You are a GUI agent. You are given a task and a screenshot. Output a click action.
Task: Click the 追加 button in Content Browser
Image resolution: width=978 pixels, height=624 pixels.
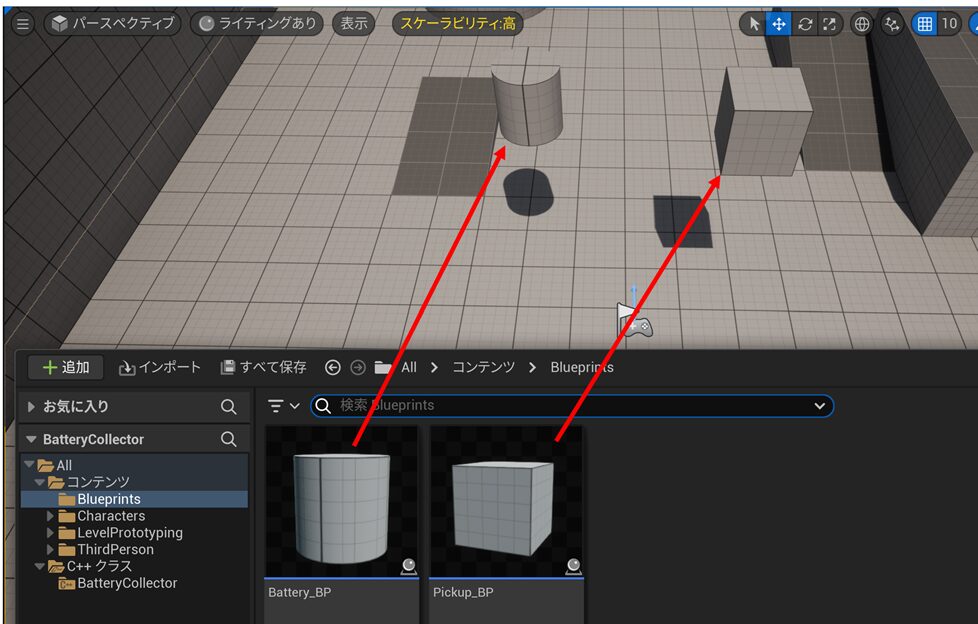pyautogui.click(x=66, y=368)
